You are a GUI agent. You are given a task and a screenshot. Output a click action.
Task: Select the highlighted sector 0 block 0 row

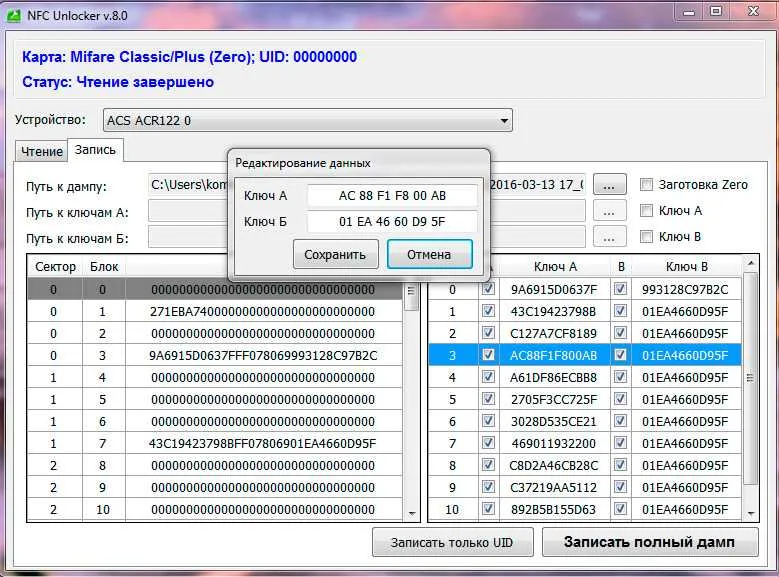[215, 289]
